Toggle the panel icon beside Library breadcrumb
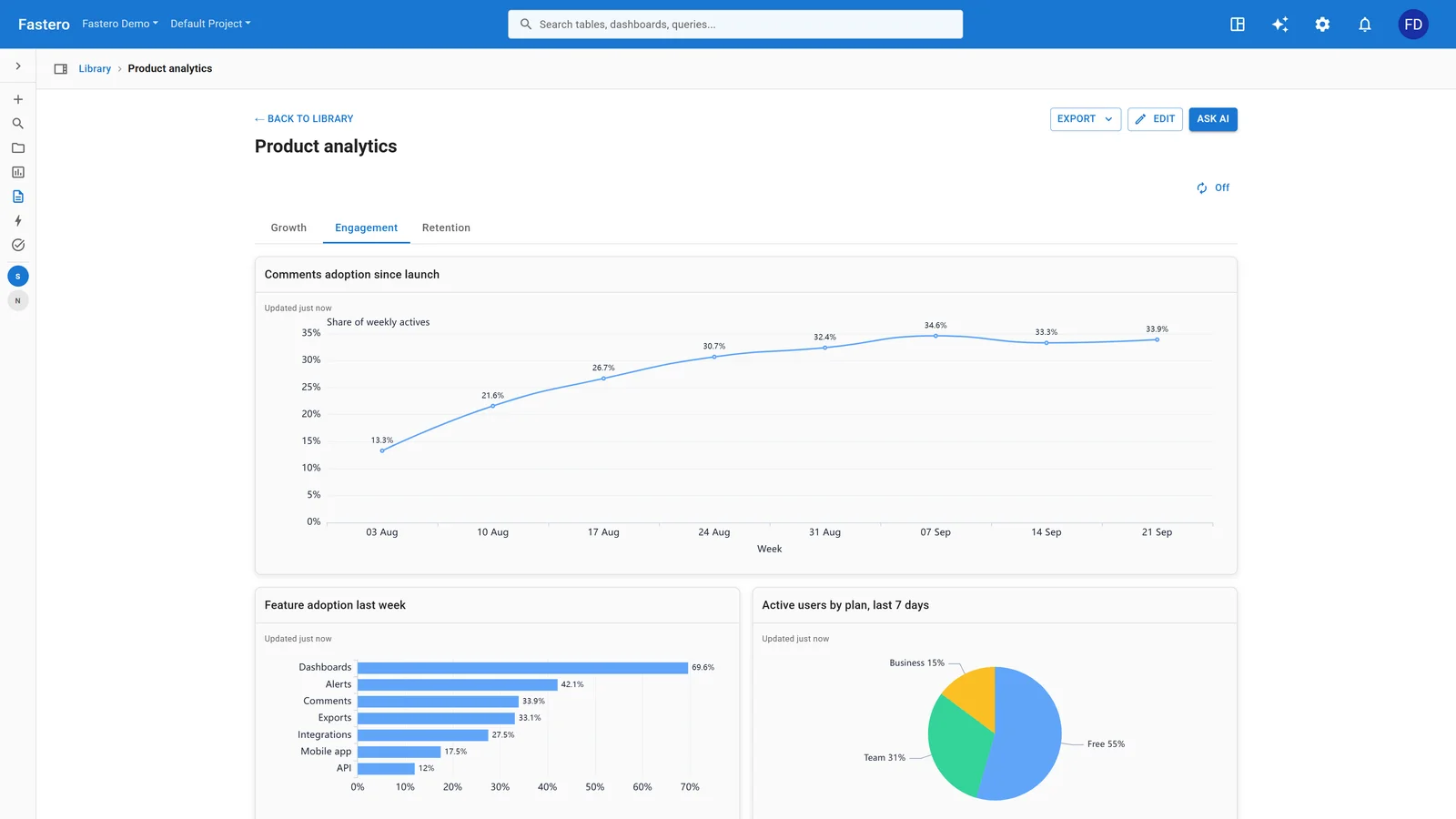Viewport: 1456px width, 819px height. (61, 69)
